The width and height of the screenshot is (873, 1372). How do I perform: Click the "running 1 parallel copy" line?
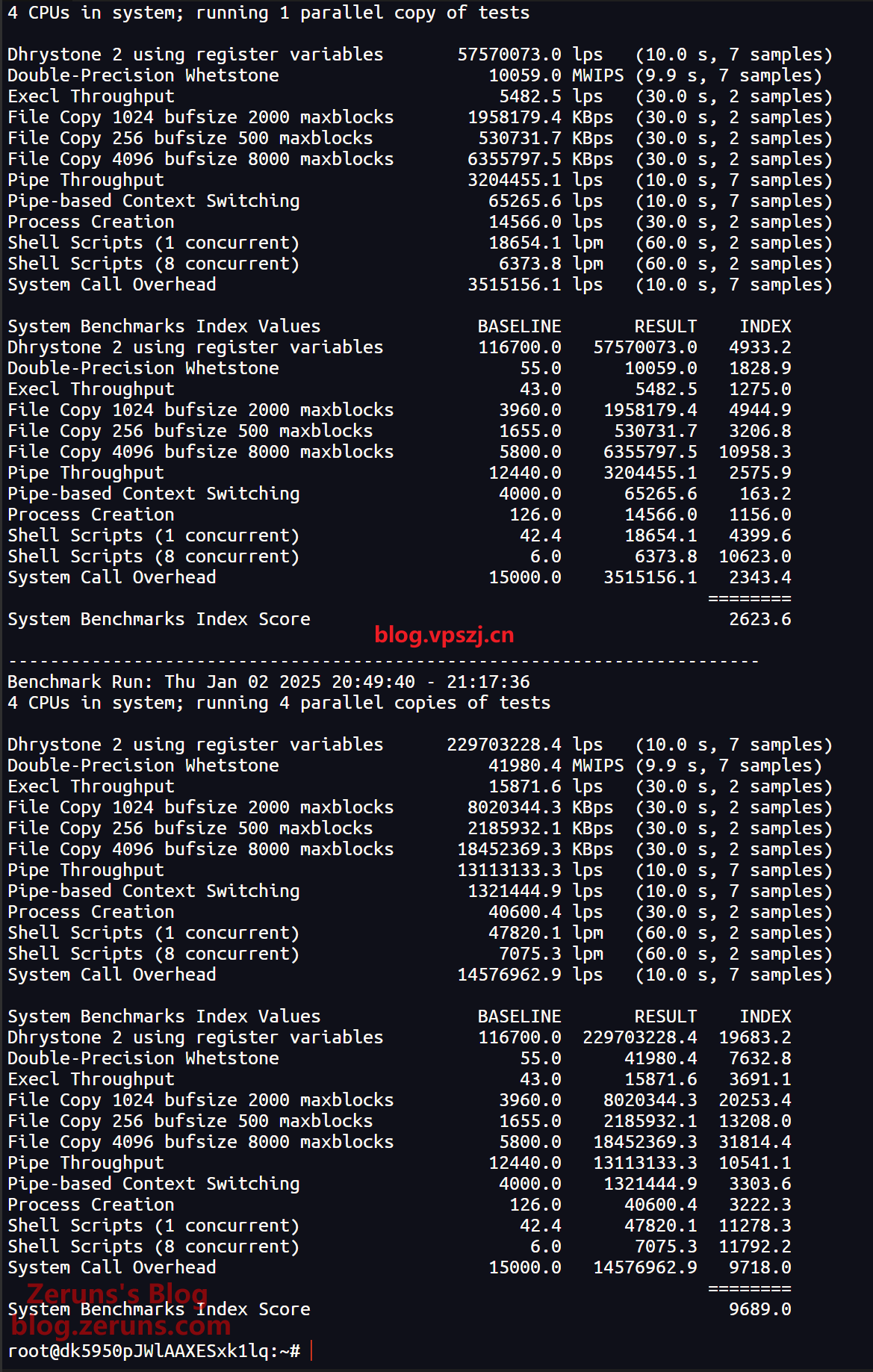(268, 13)
